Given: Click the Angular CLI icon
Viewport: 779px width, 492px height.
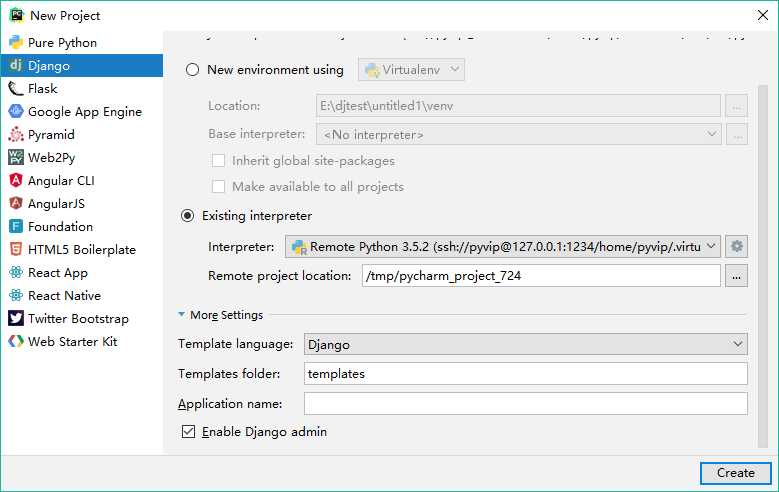Looking at the screenshot, I should [16, 181].
